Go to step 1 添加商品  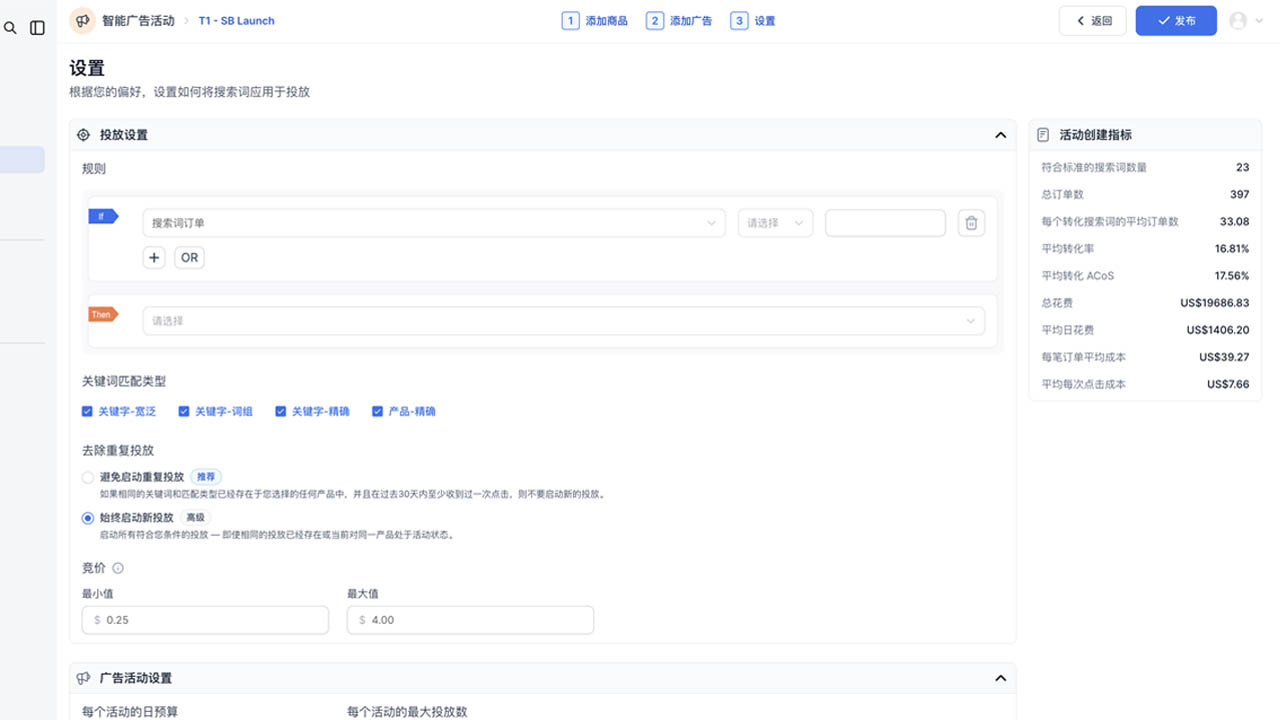(595, 21)
